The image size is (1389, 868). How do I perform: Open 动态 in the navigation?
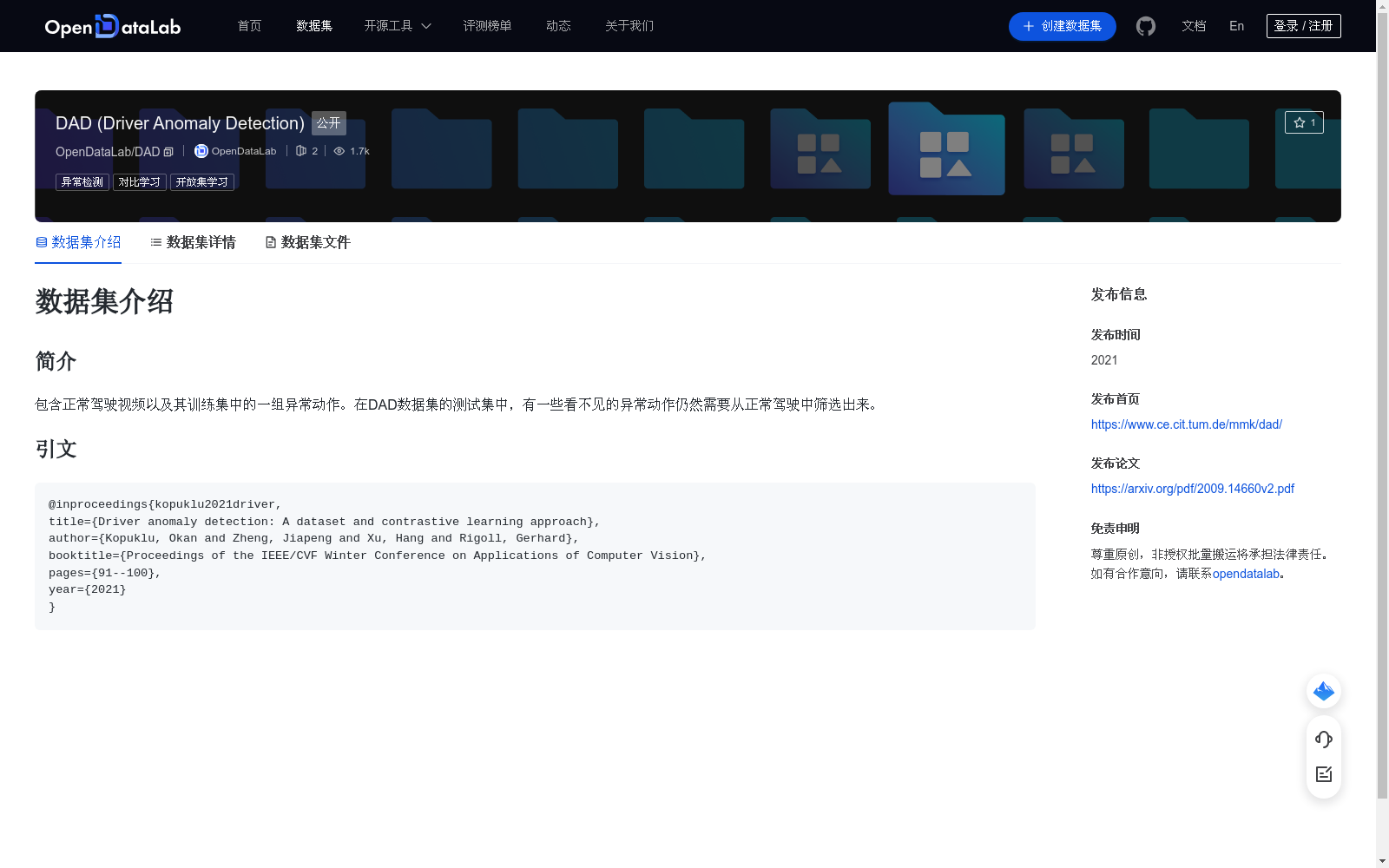pyautogui.click(x=558, y=26)
